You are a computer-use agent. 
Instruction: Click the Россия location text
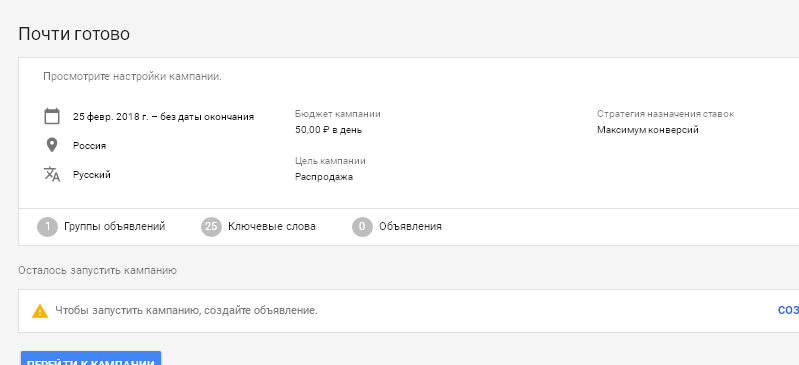click(89, 146)
